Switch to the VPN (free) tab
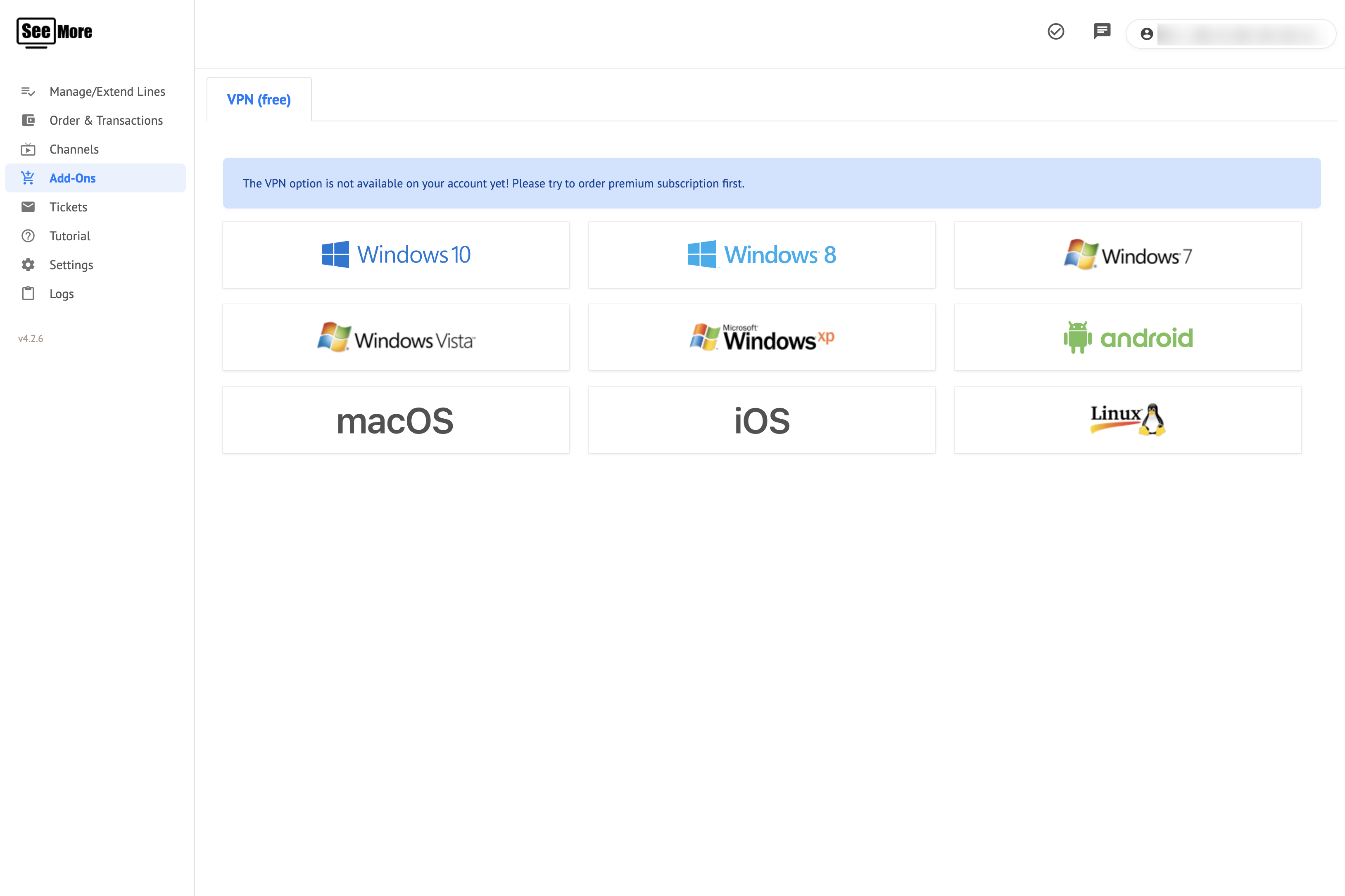1345x896 pixels. point(259,100)
